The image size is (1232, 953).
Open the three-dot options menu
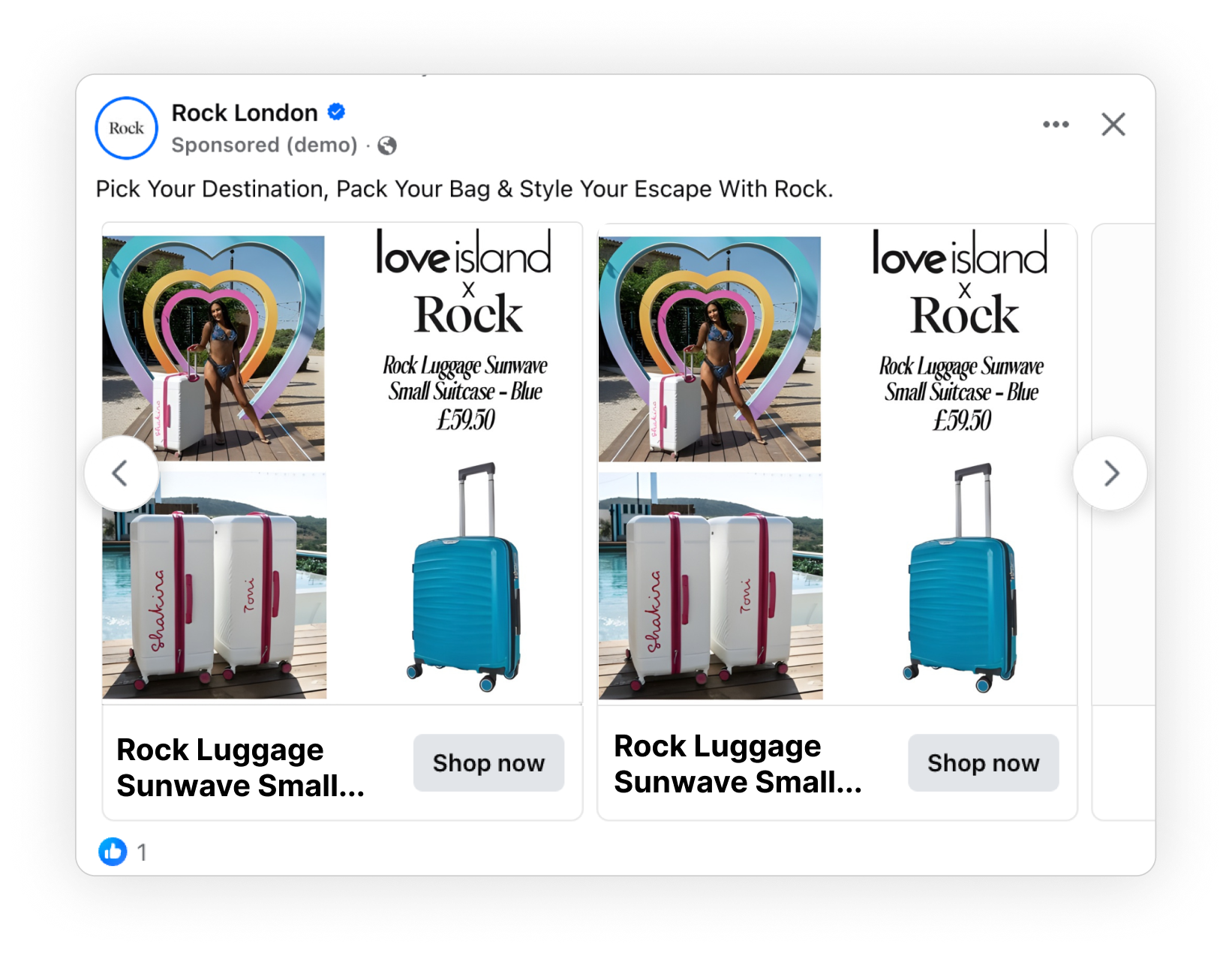(x=1056, y=125)
